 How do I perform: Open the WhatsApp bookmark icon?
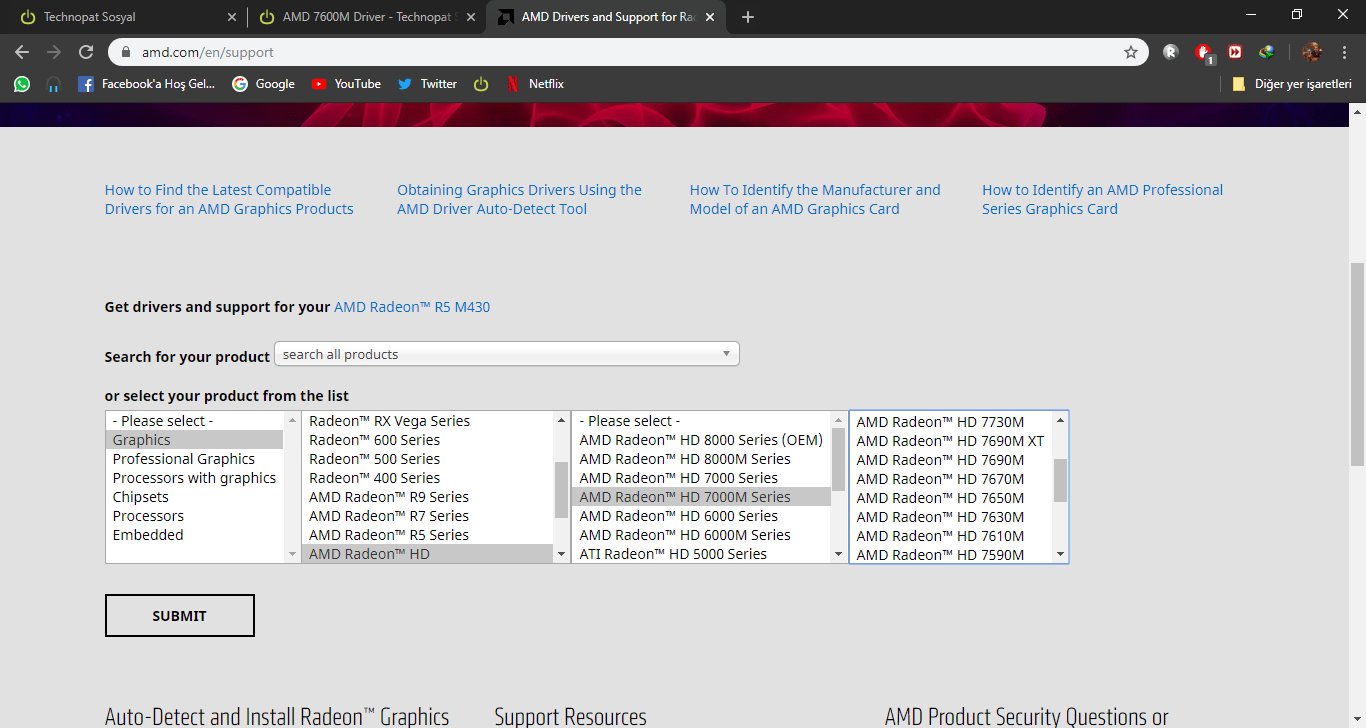(x=22, y=84)
